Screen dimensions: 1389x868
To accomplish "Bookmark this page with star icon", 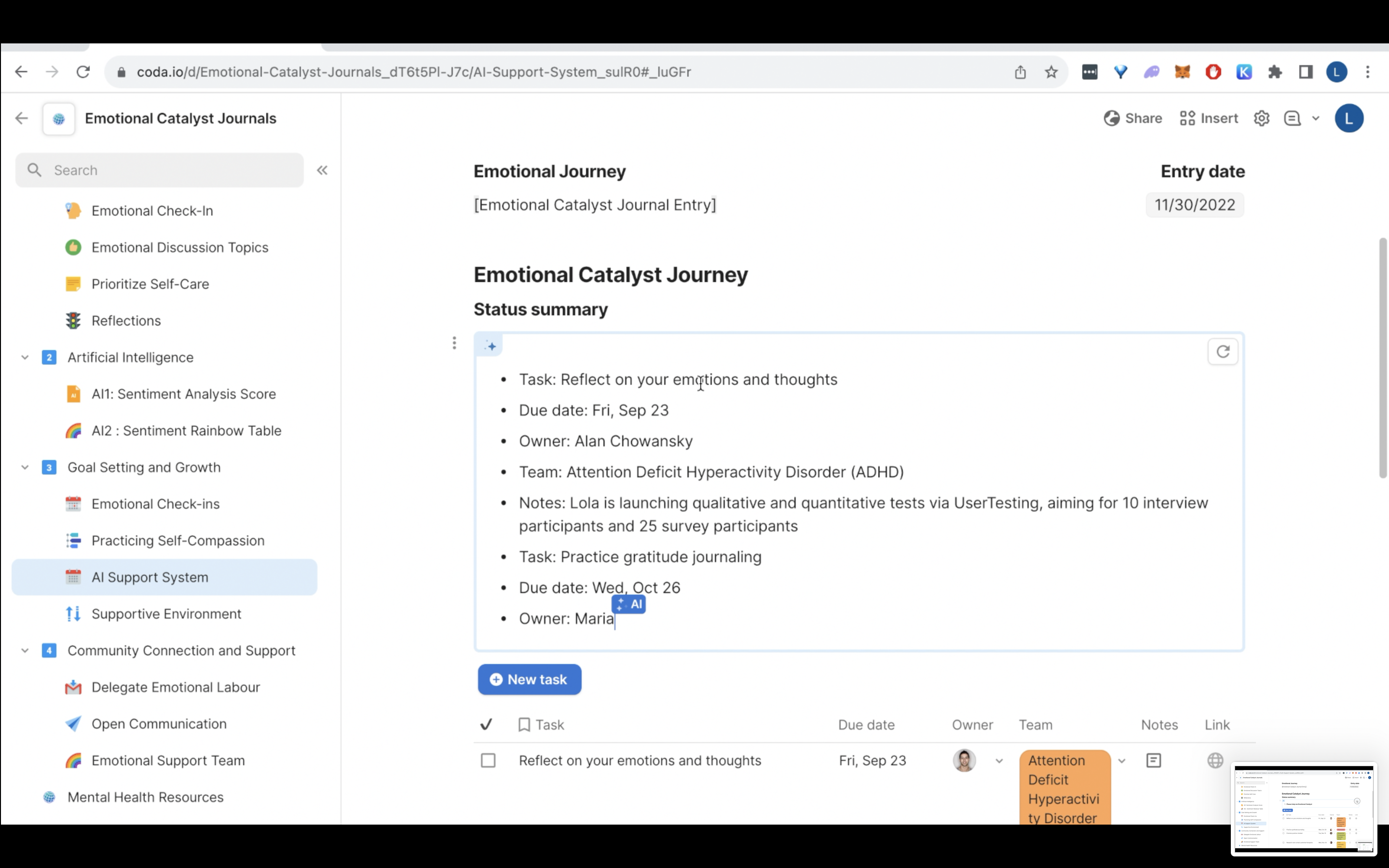I will [x=1051, y=72].
